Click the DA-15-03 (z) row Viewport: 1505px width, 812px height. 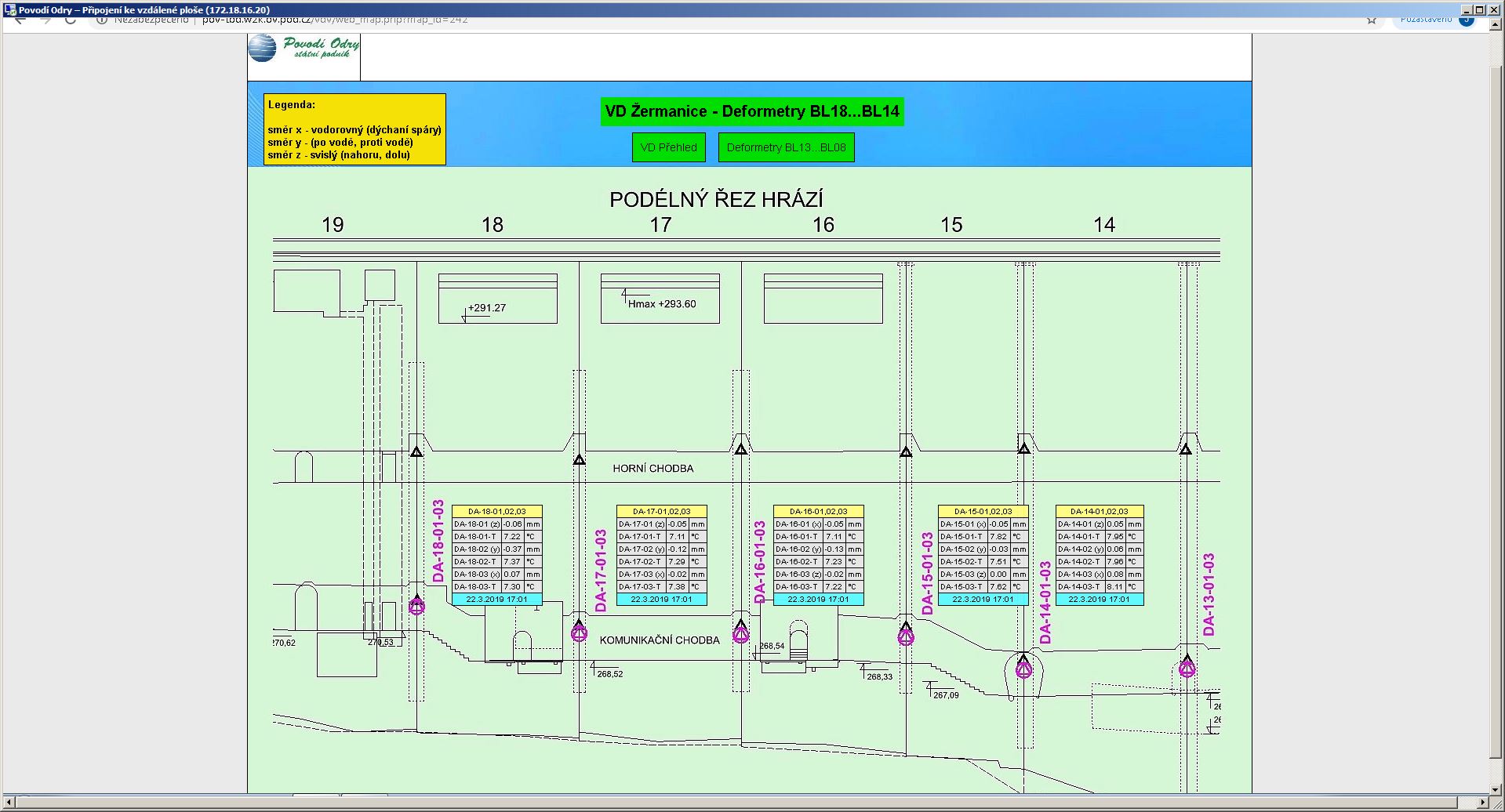983,575
